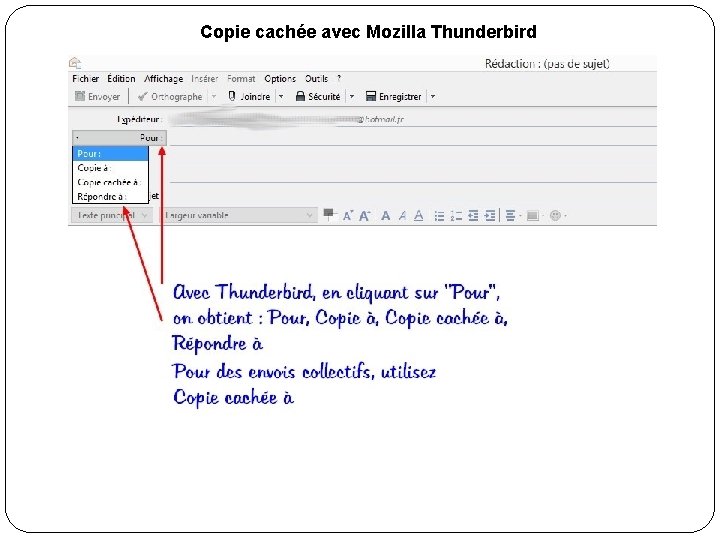Click the outdent icon
The height and width of the screenshot is (540, 720).
473,215
